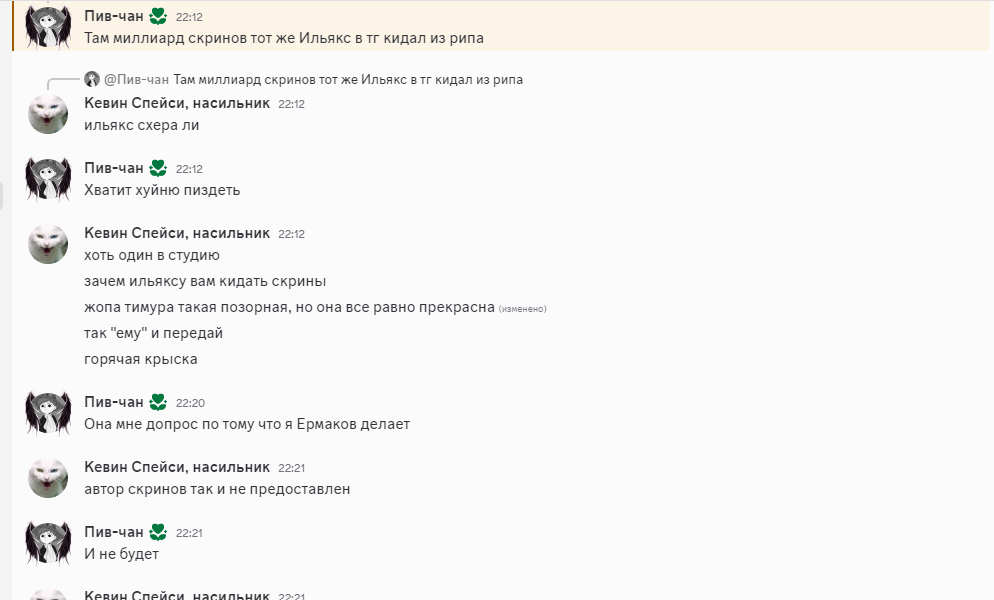This screenshot has width=994, height=600.
Task: Click the small avatar in the reply preview
Action: coord(92,79)
